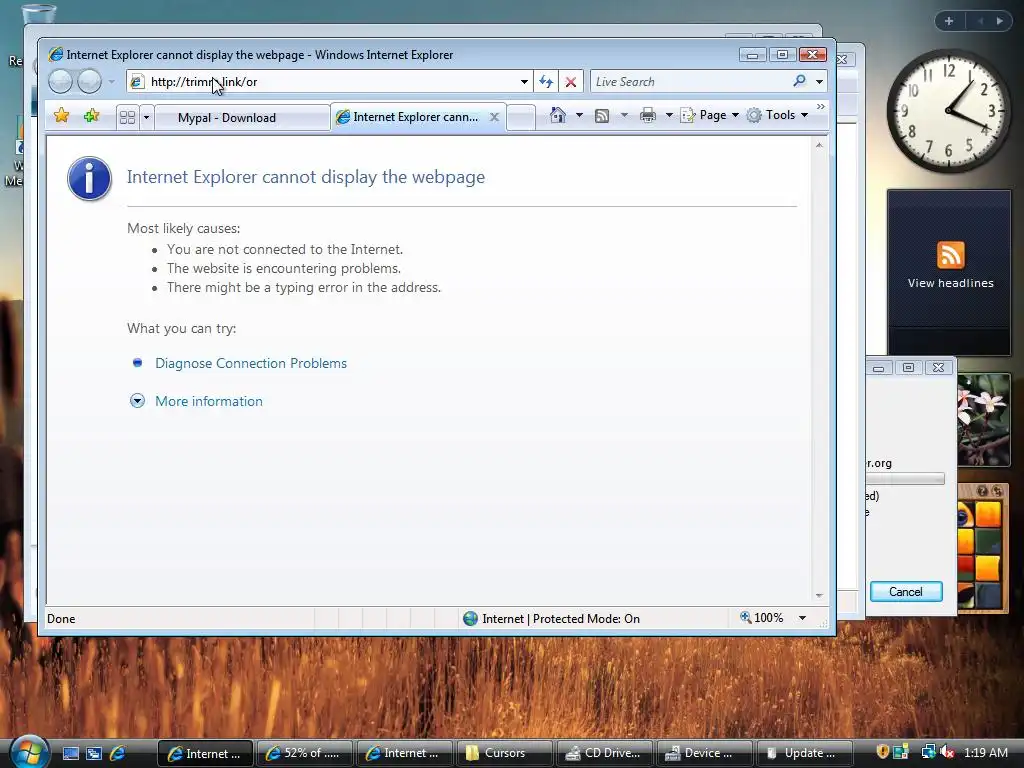The width and height of the screenshot is (1024, 768).
Task: Switch to CD Drive taskbar button
Action: [x=604, y=753]
